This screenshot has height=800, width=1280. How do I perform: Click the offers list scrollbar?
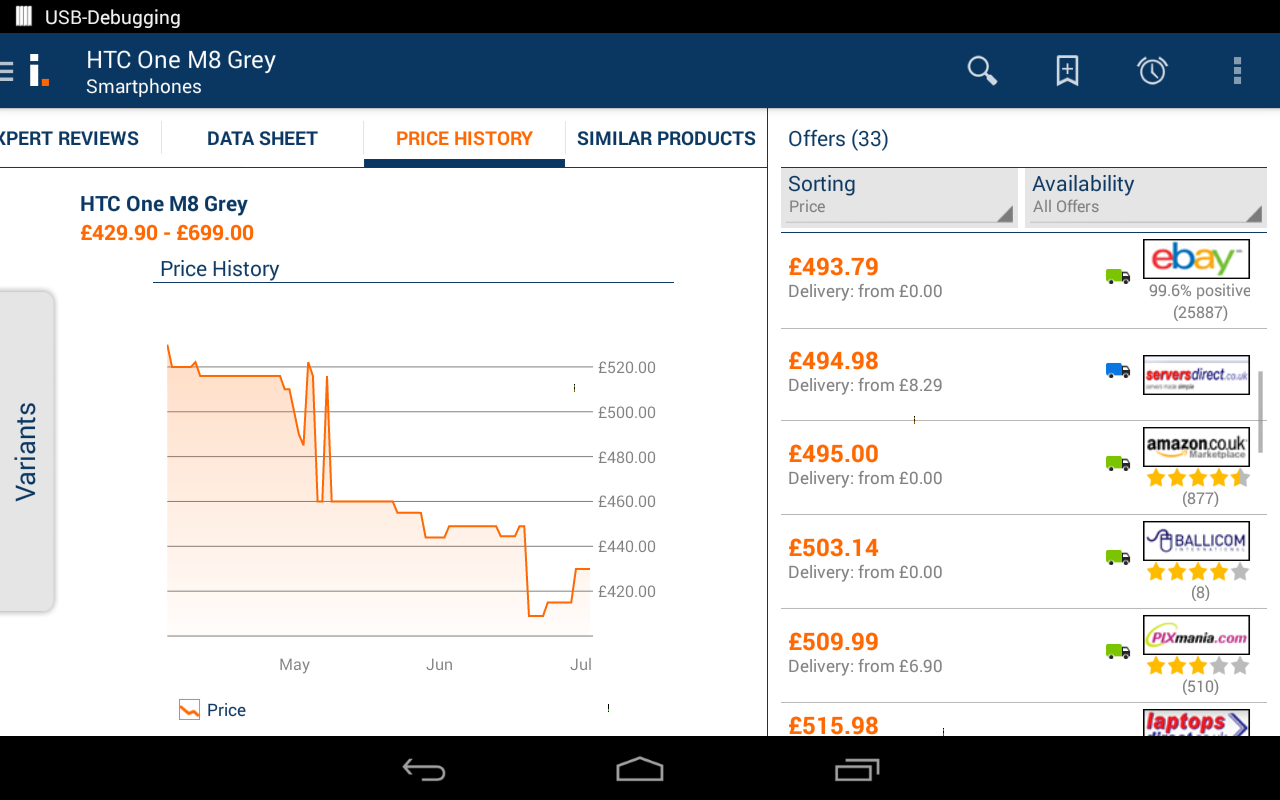point(1261,412)
